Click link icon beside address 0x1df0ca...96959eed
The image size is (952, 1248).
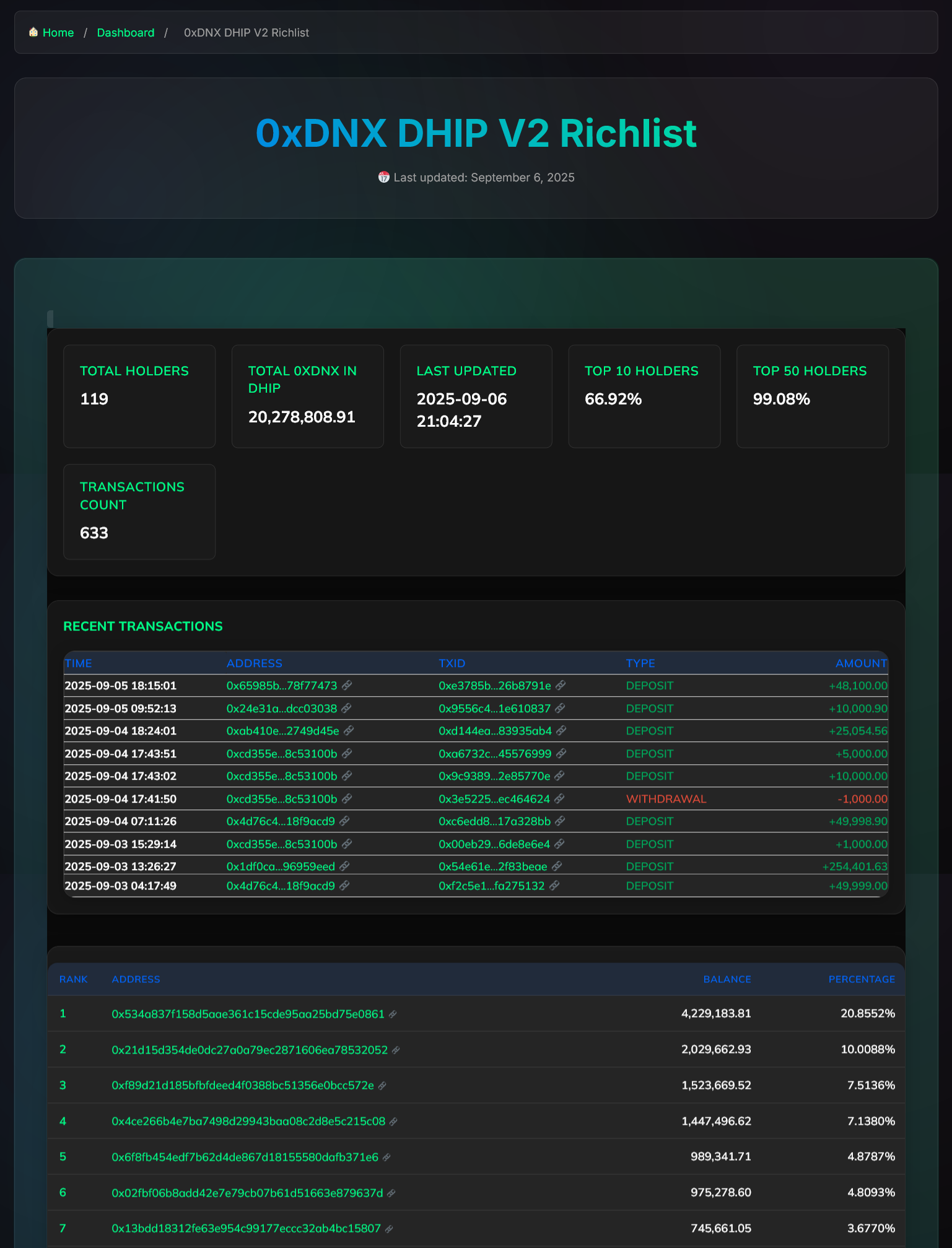(x=344, y=866)
